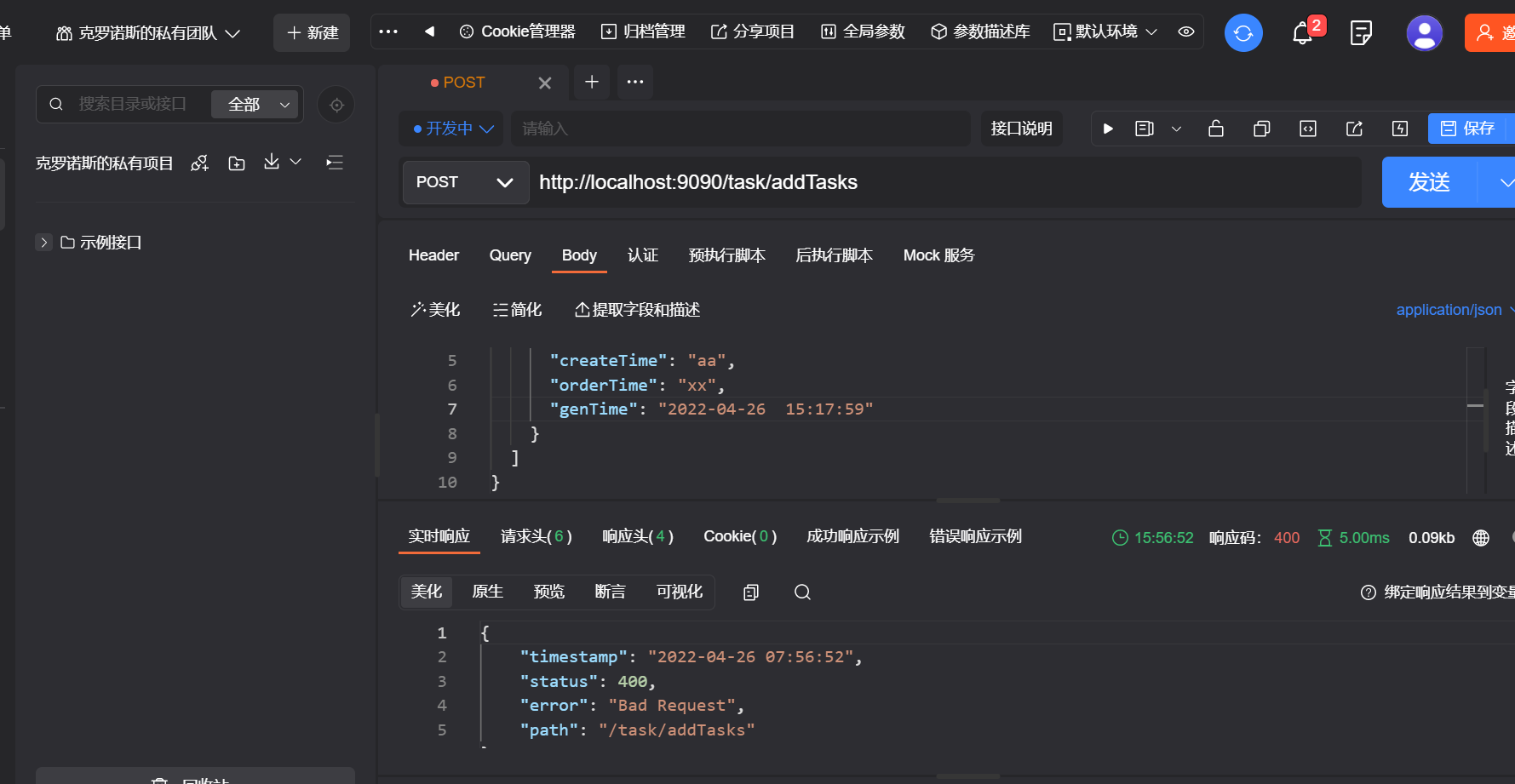
Task: Click the sync refresh icon in the top bar
Action: coord(1243,32)
